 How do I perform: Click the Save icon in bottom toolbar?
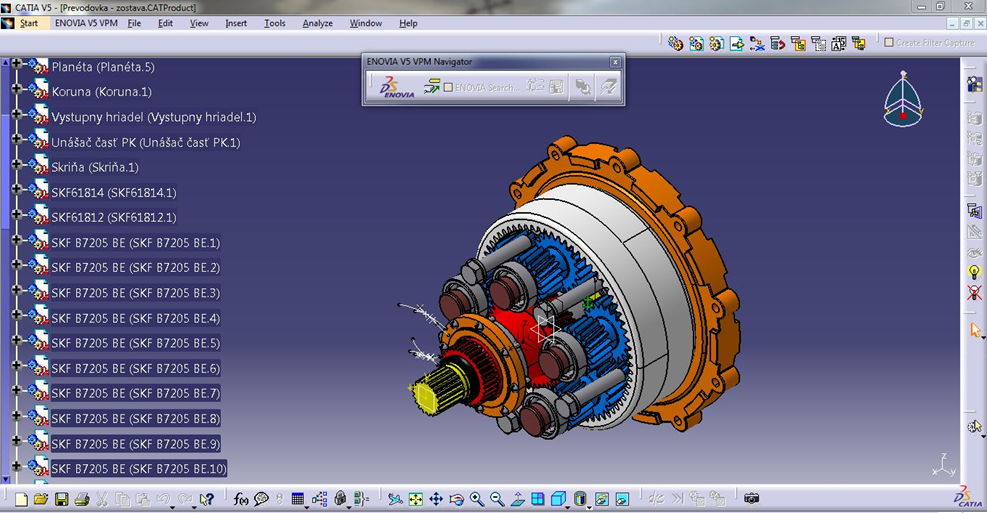61,499
